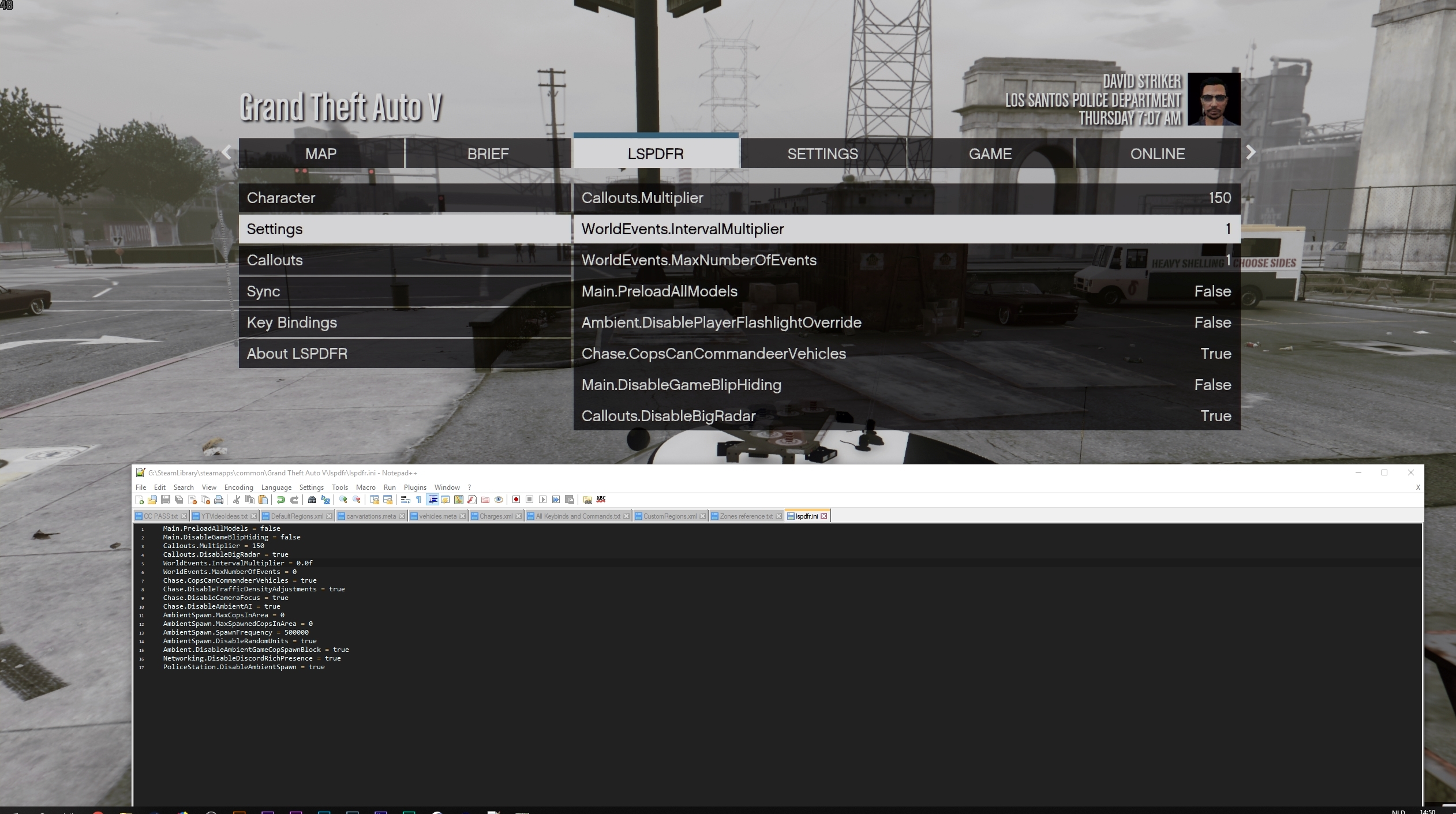Open the Plugins menu

414,487
